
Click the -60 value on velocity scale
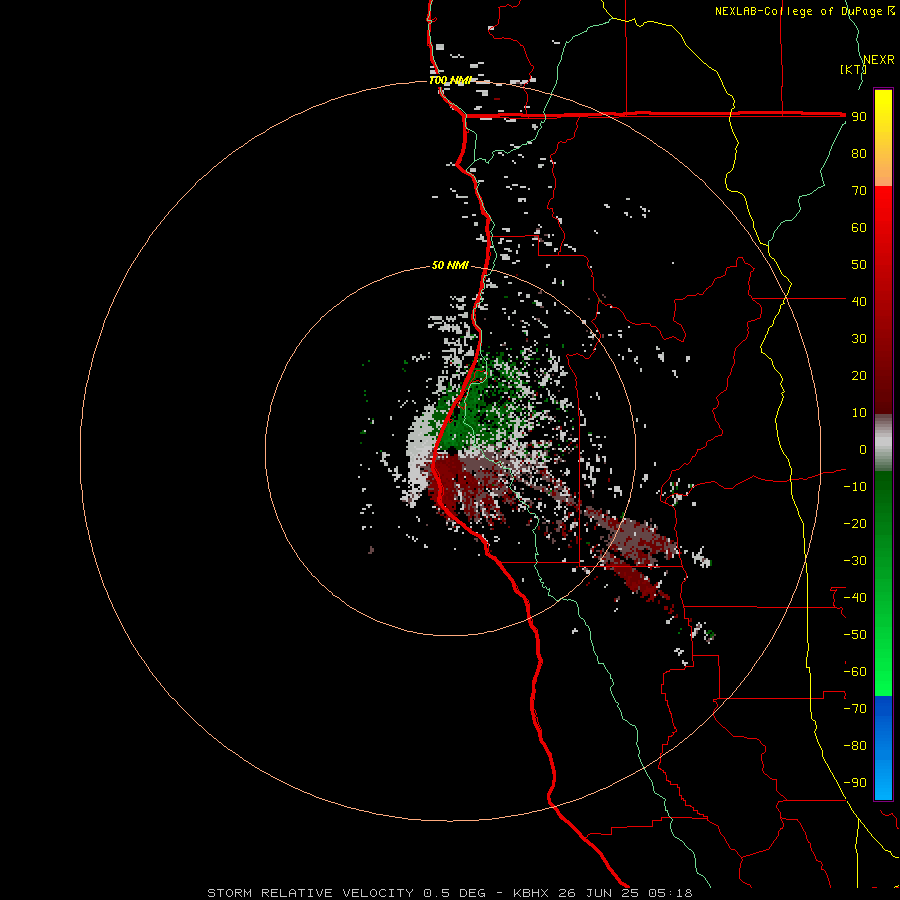855,672
